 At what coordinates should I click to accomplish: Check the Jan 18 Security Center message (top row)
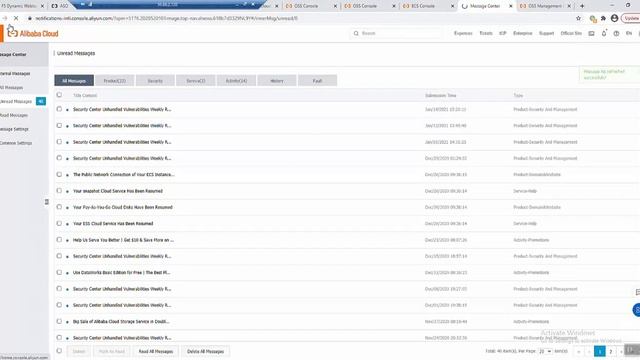click(x=59, y=109)
